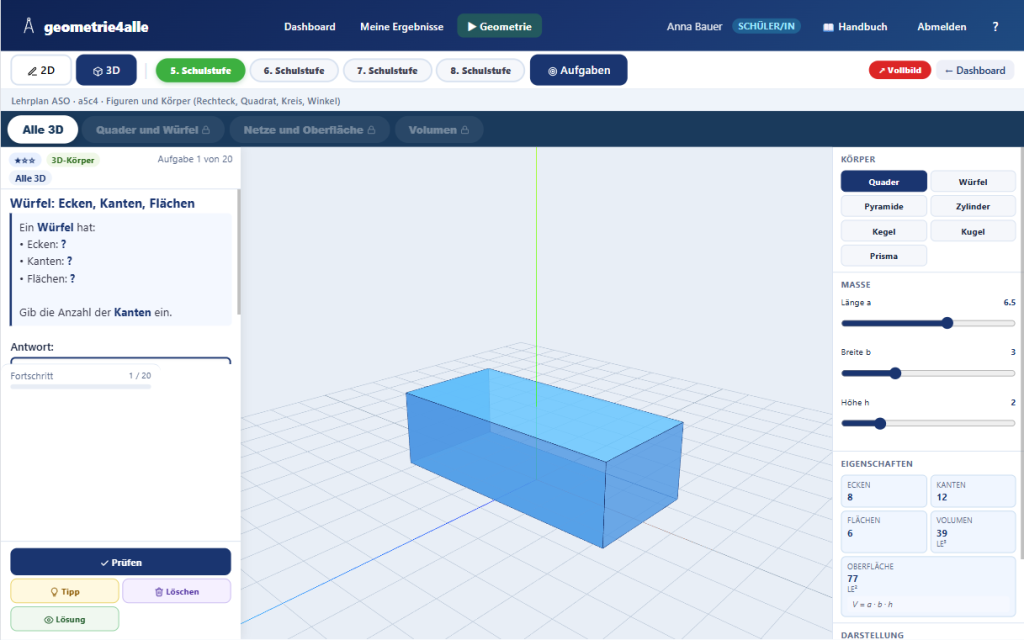Click the Alle 3D tag under difficulty
This screenshot has width=1024, height=640.
click(x=31, y=178)
